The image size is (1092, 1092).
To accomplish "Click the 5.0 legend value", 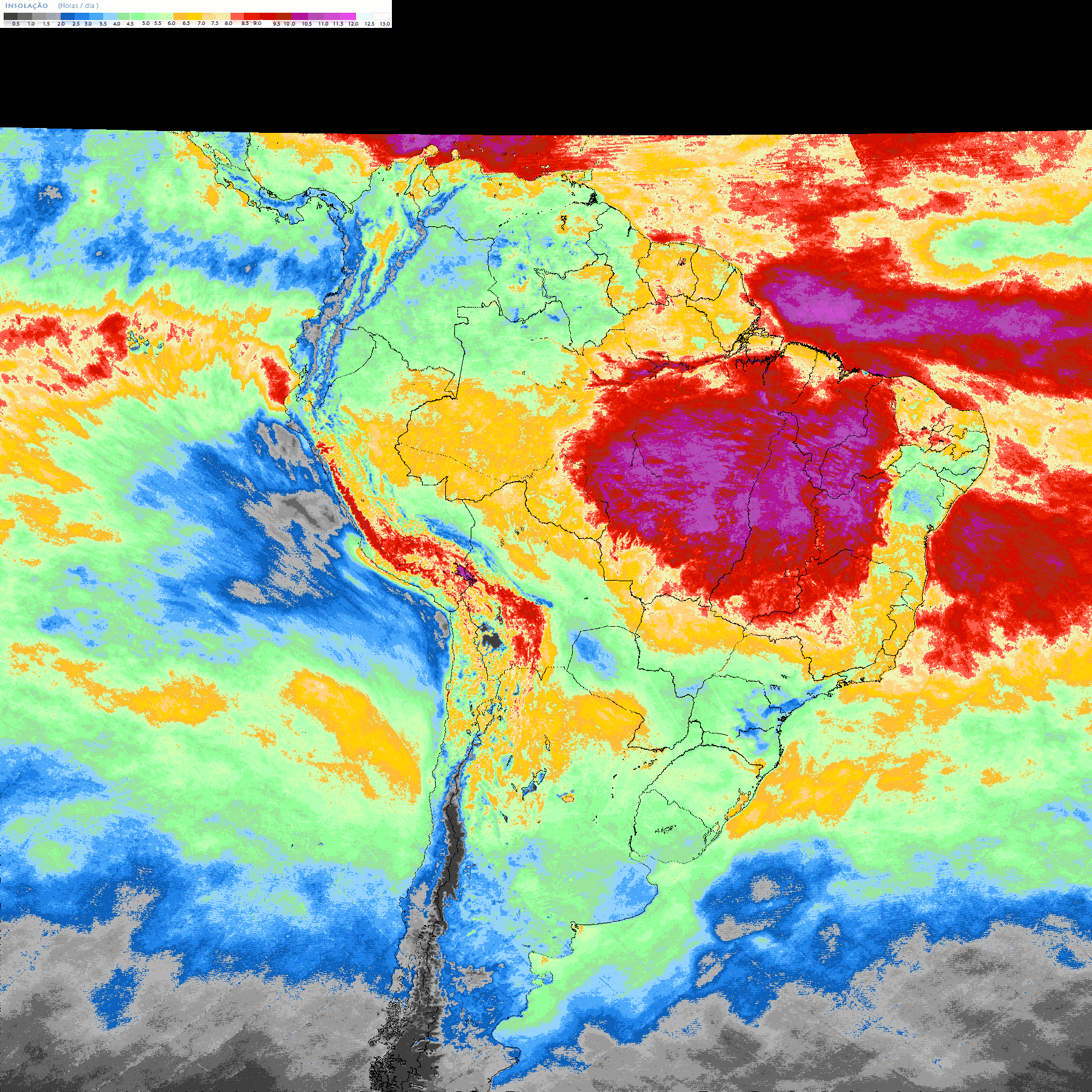I will [x=146, y=23].
